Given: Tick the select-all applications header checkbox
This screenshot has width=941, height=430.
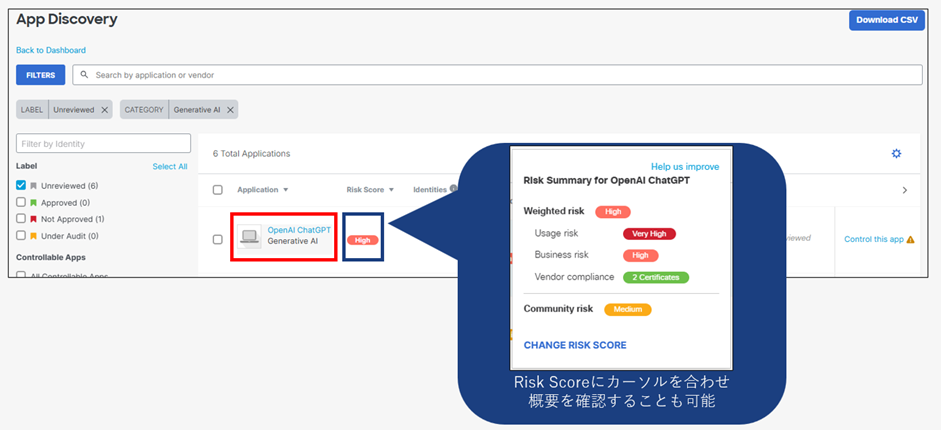Looking at the screenshot, I should [x=218, y=190].
